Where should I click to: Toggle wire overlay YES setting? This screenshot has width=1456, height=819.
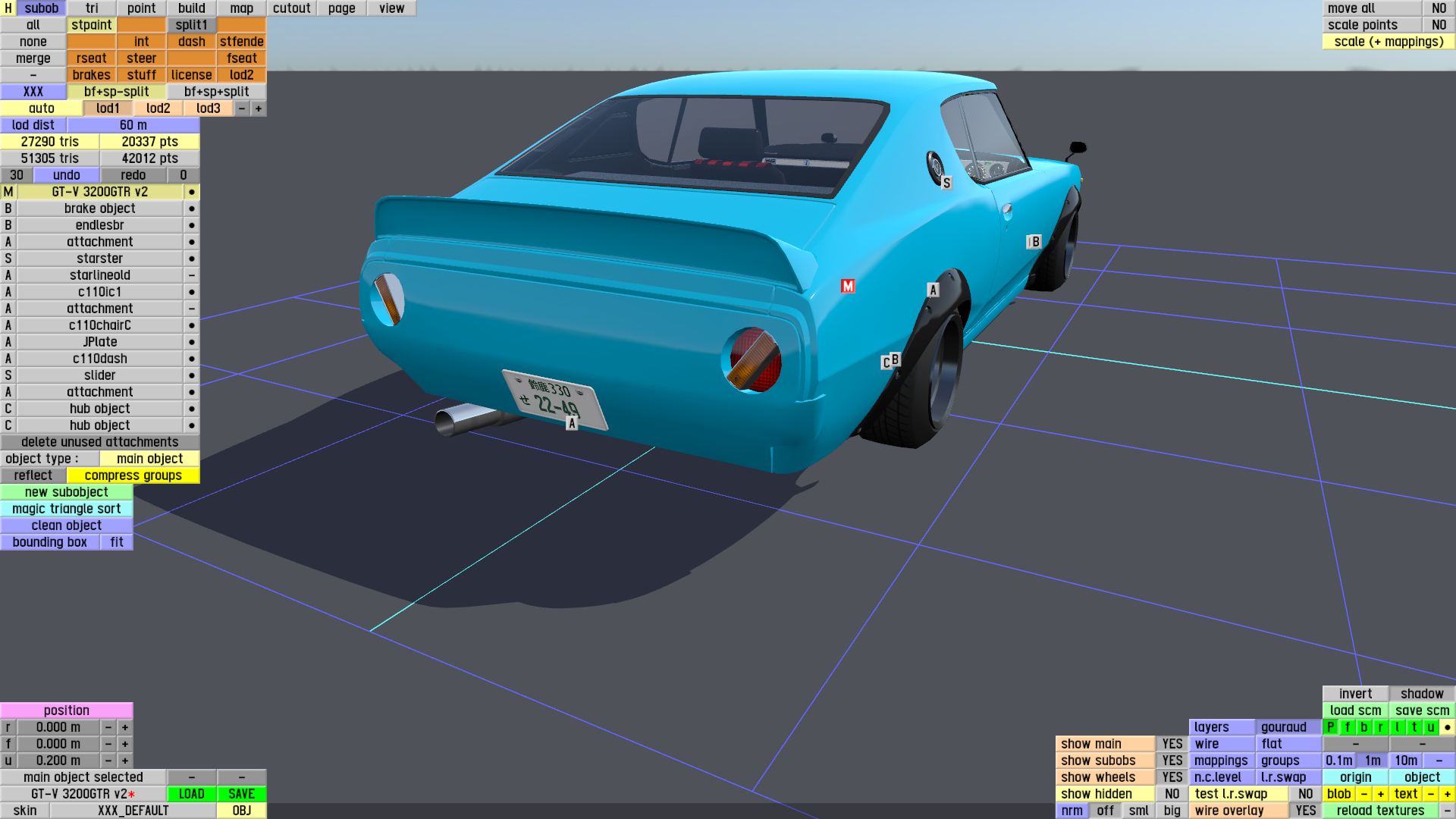point(1305,811)
